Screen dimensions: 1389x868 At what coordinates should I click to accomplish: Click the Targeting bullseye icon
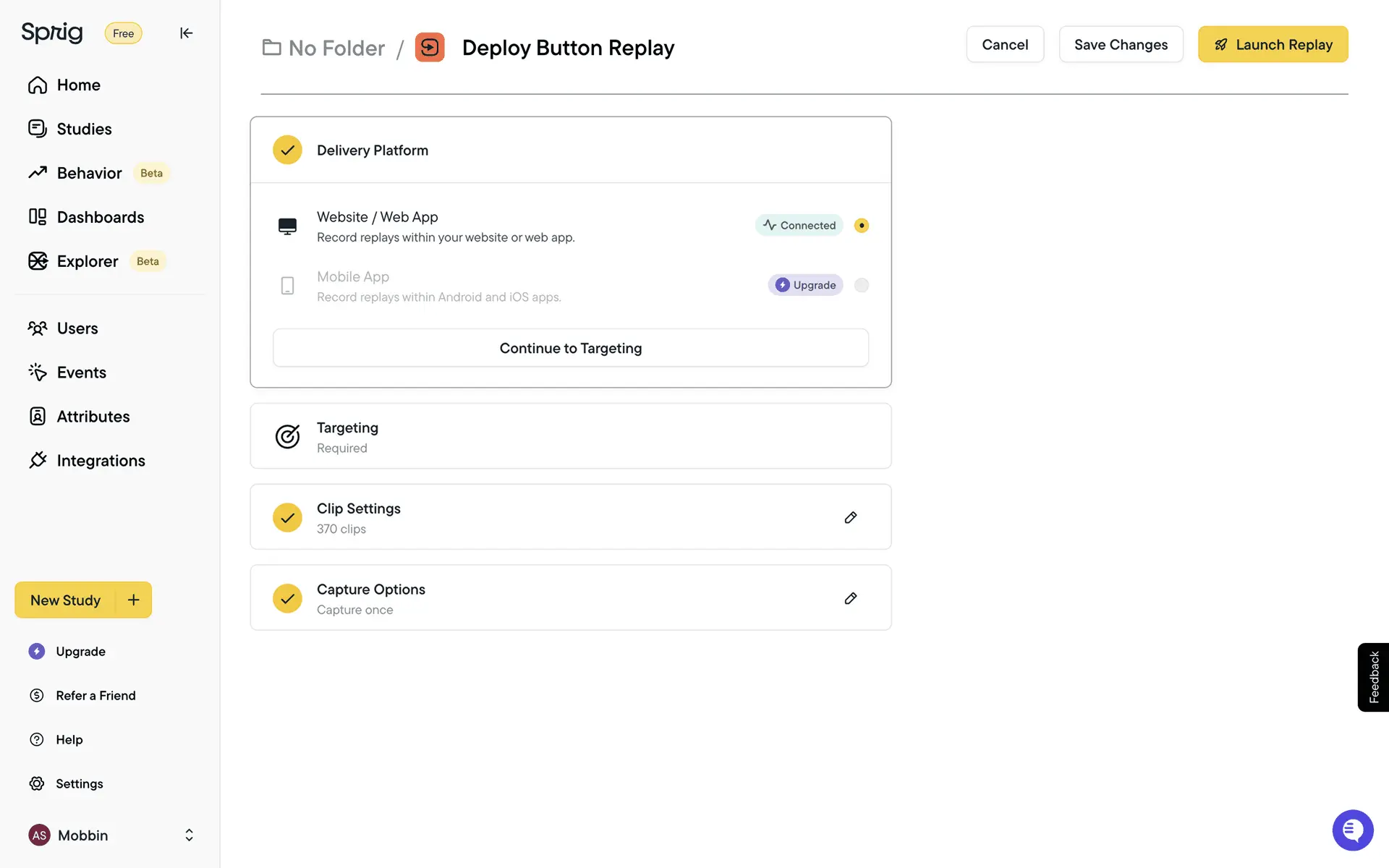(x=287, y=437)
